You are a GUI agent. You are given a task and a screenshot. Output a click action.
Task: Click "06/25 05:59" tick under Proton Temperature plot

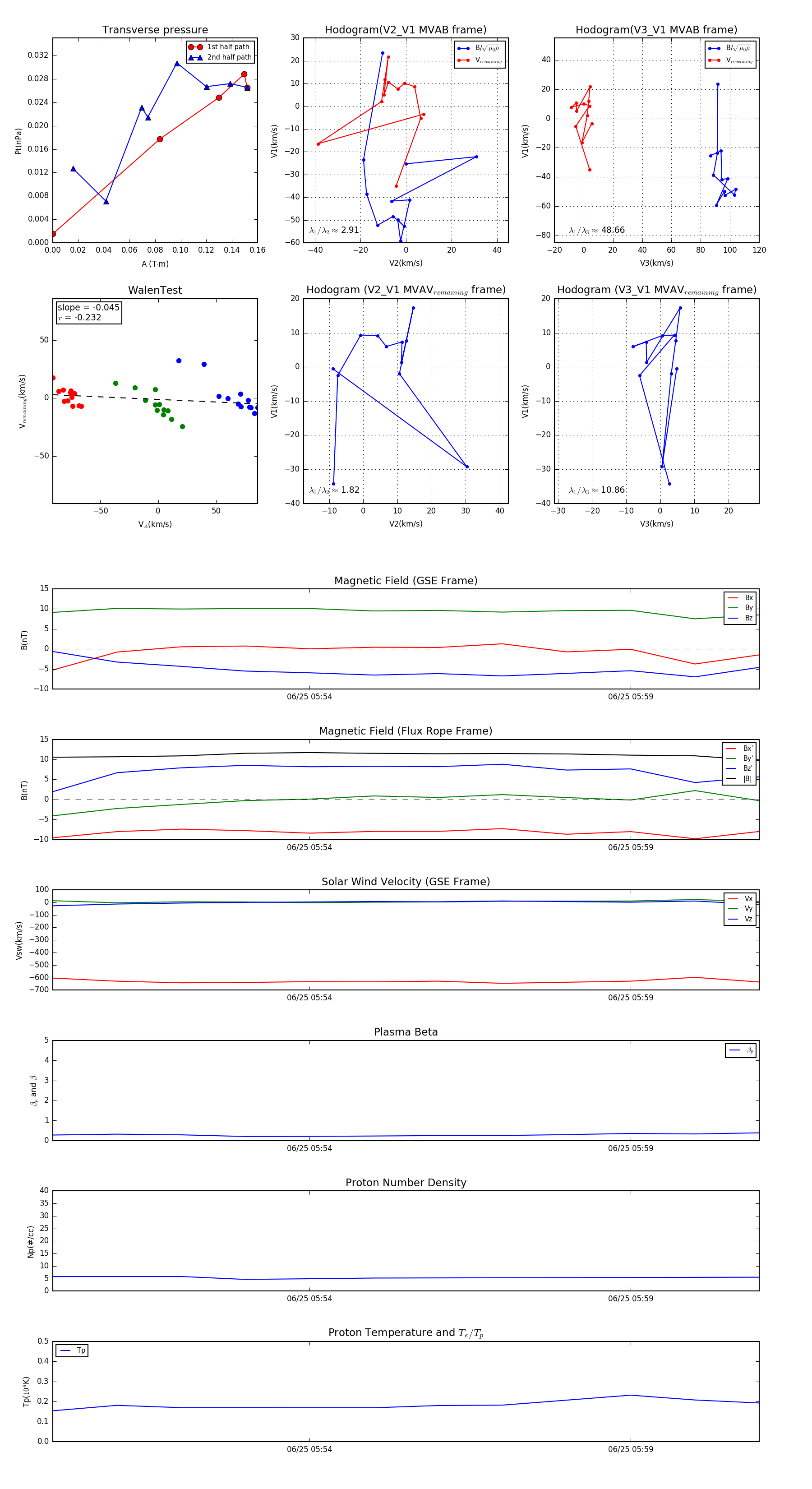click(631, 1450)
